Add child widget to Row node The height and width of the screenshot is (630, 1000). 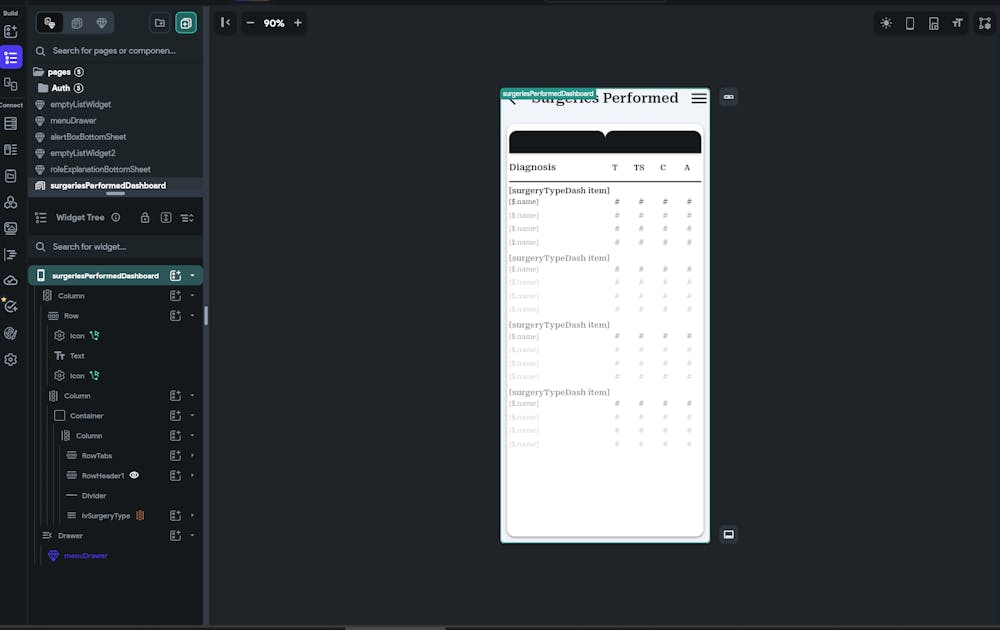(175, 316)
